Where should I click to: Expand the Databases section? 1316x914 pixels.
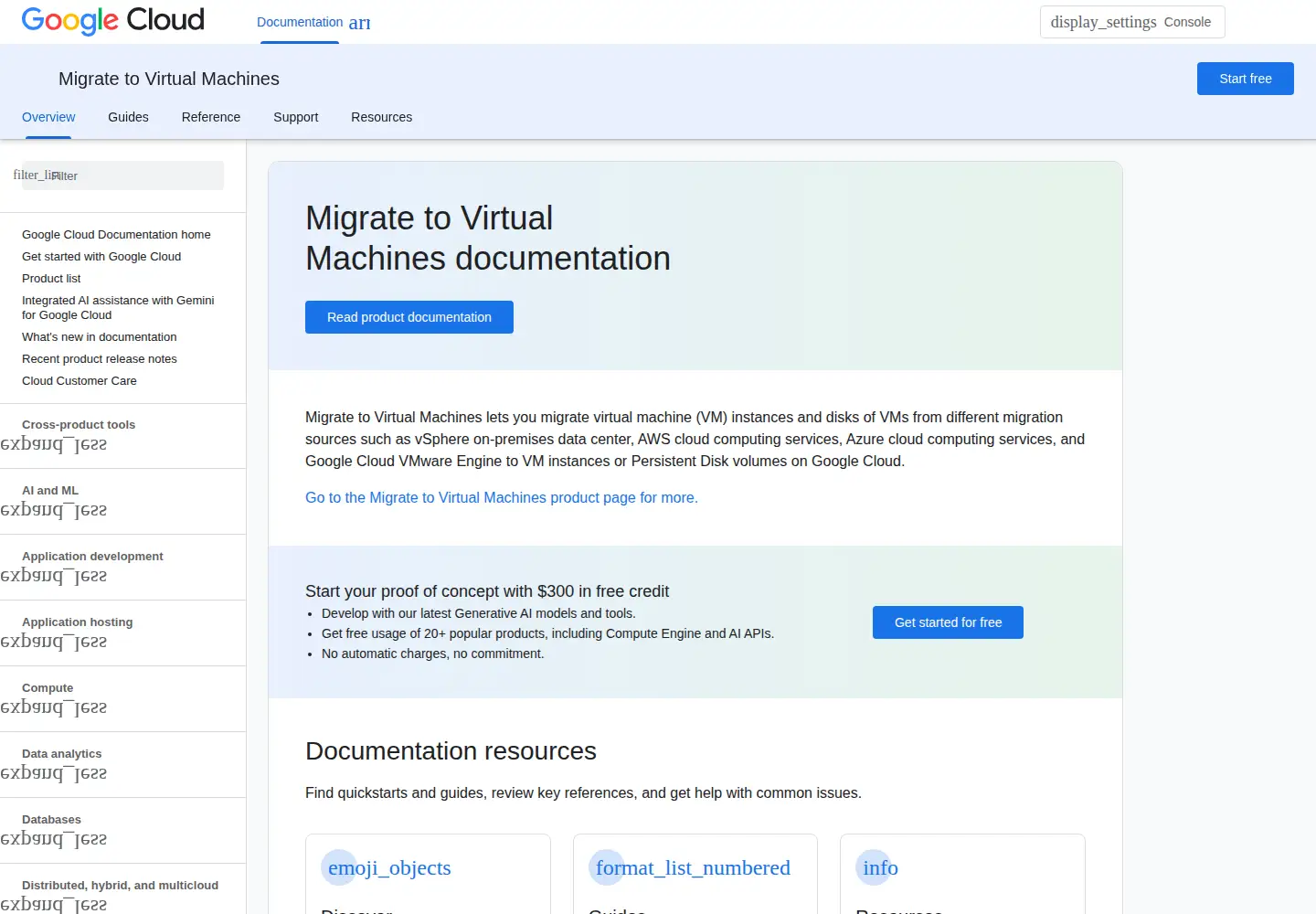(53, 839)
